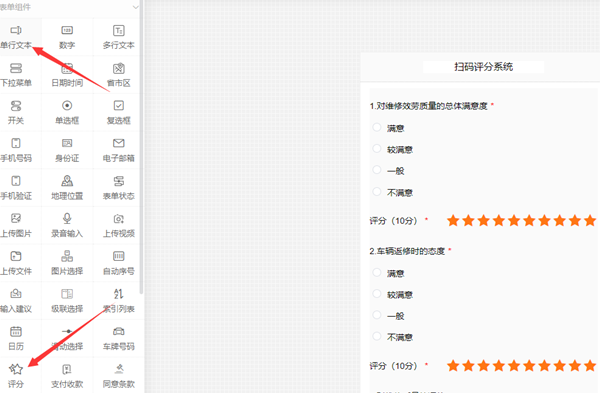Click the first star of question 1 rating
600x393 pixels.
pos(453,220)
